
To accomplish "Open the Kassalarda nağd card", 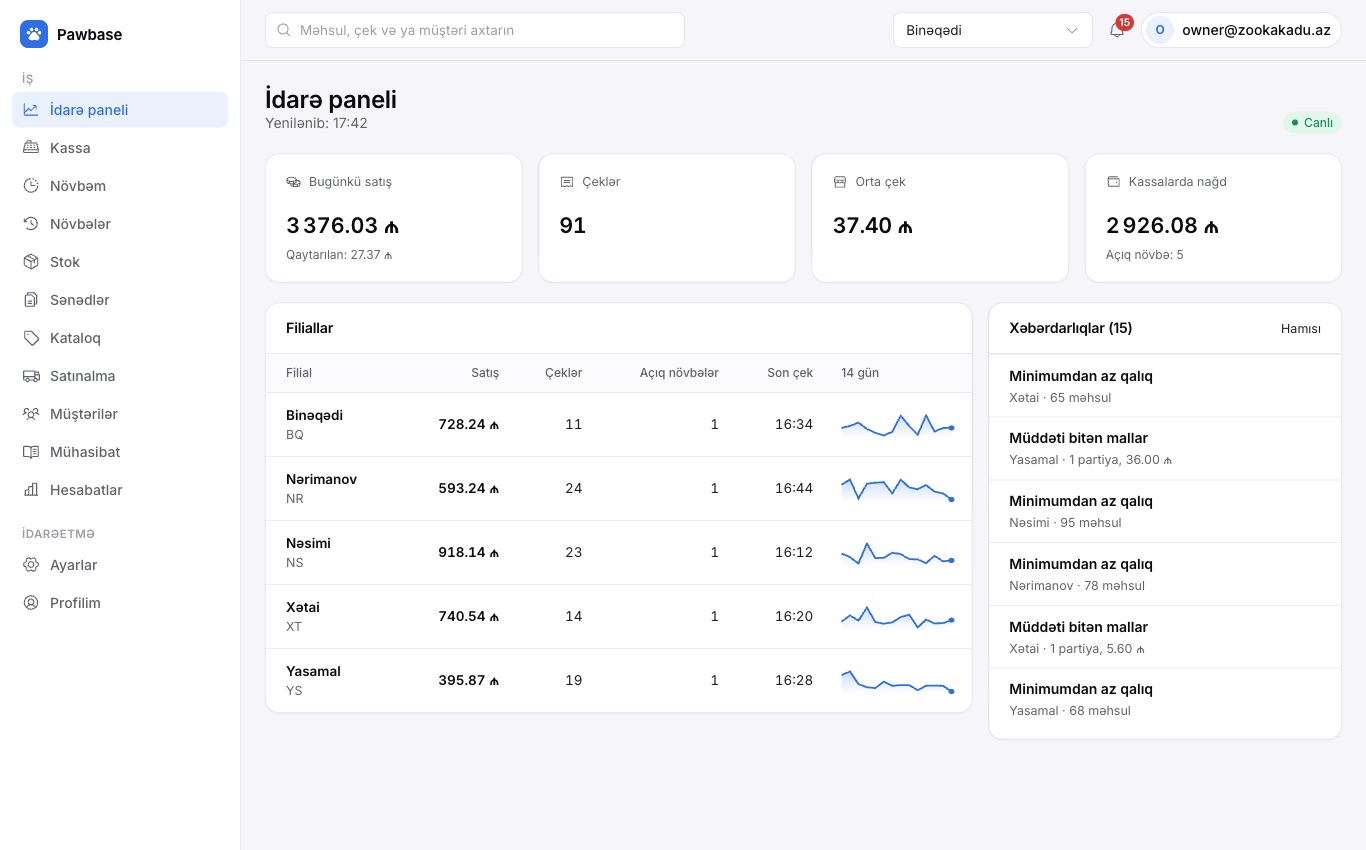I will tap(1213, 218).
